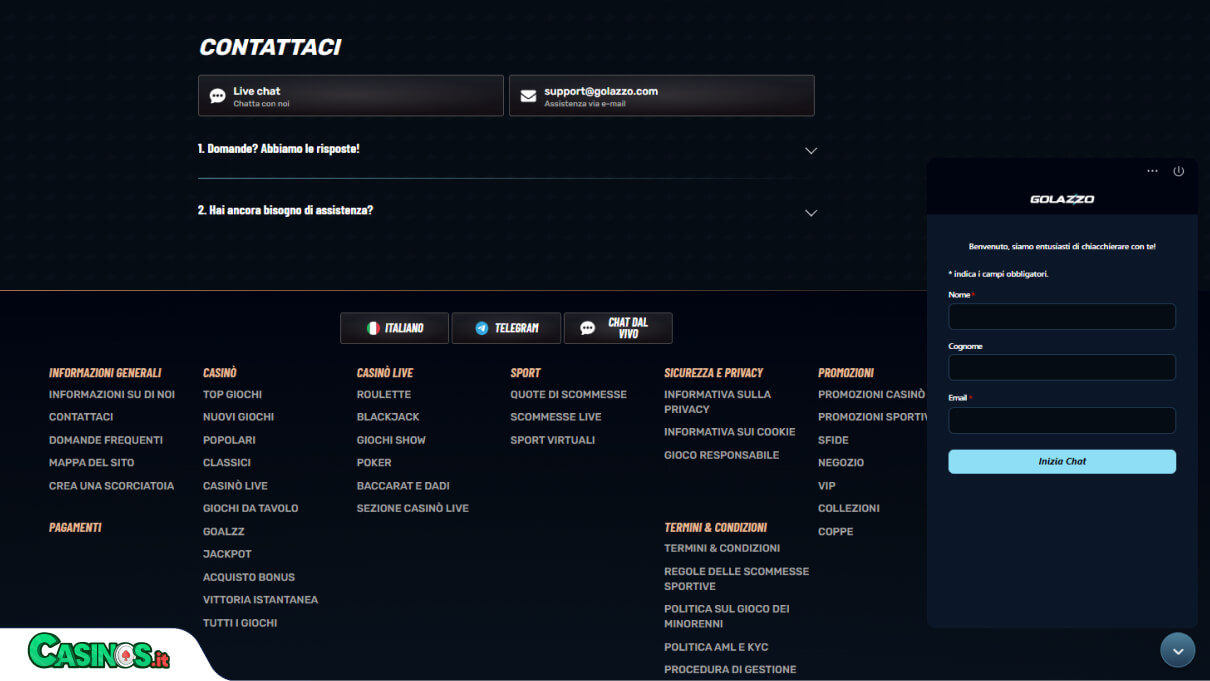Click the email envelope icon

[528, 96]
